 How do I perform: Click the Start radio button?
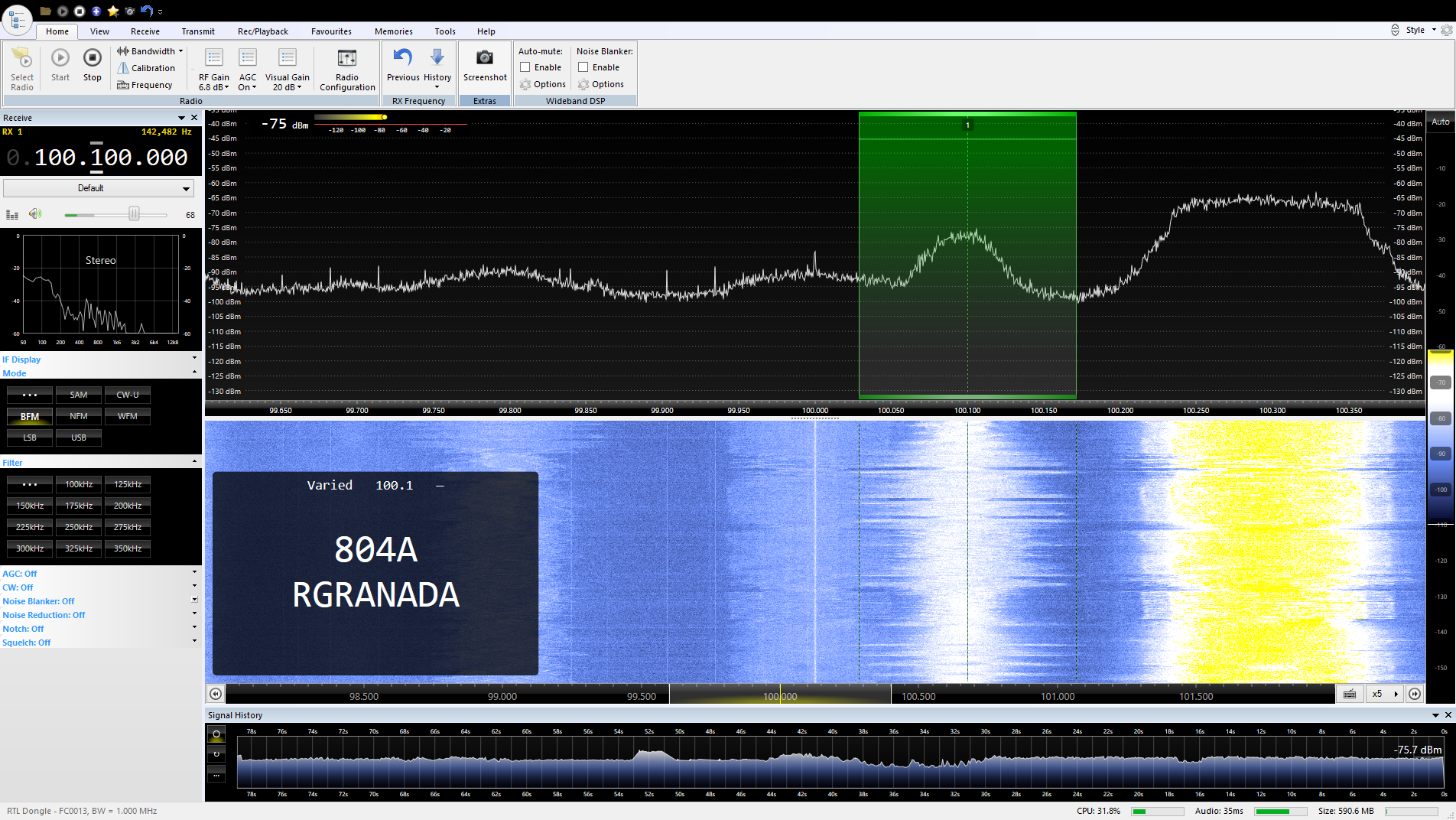coord(60,65)
